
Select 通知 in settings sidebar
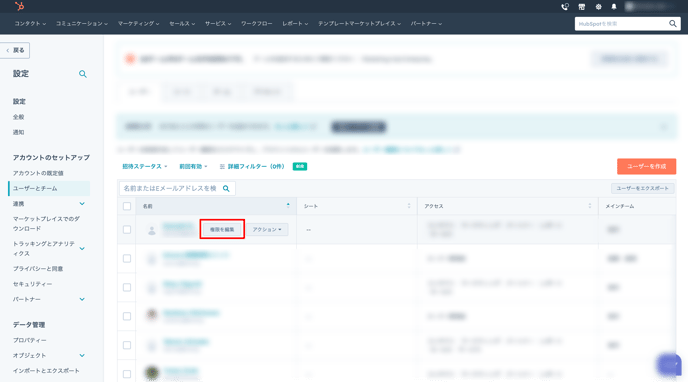18,132
